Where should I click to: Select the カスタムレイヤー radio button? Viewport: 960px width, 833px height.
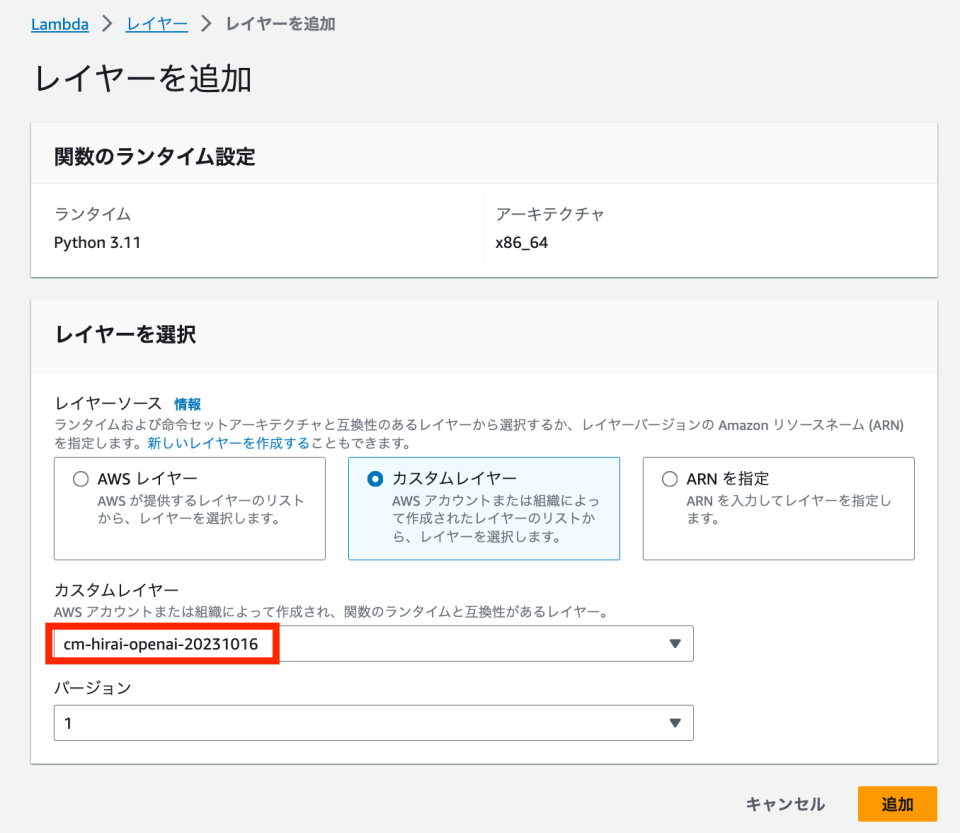click(x=375, y=479)
